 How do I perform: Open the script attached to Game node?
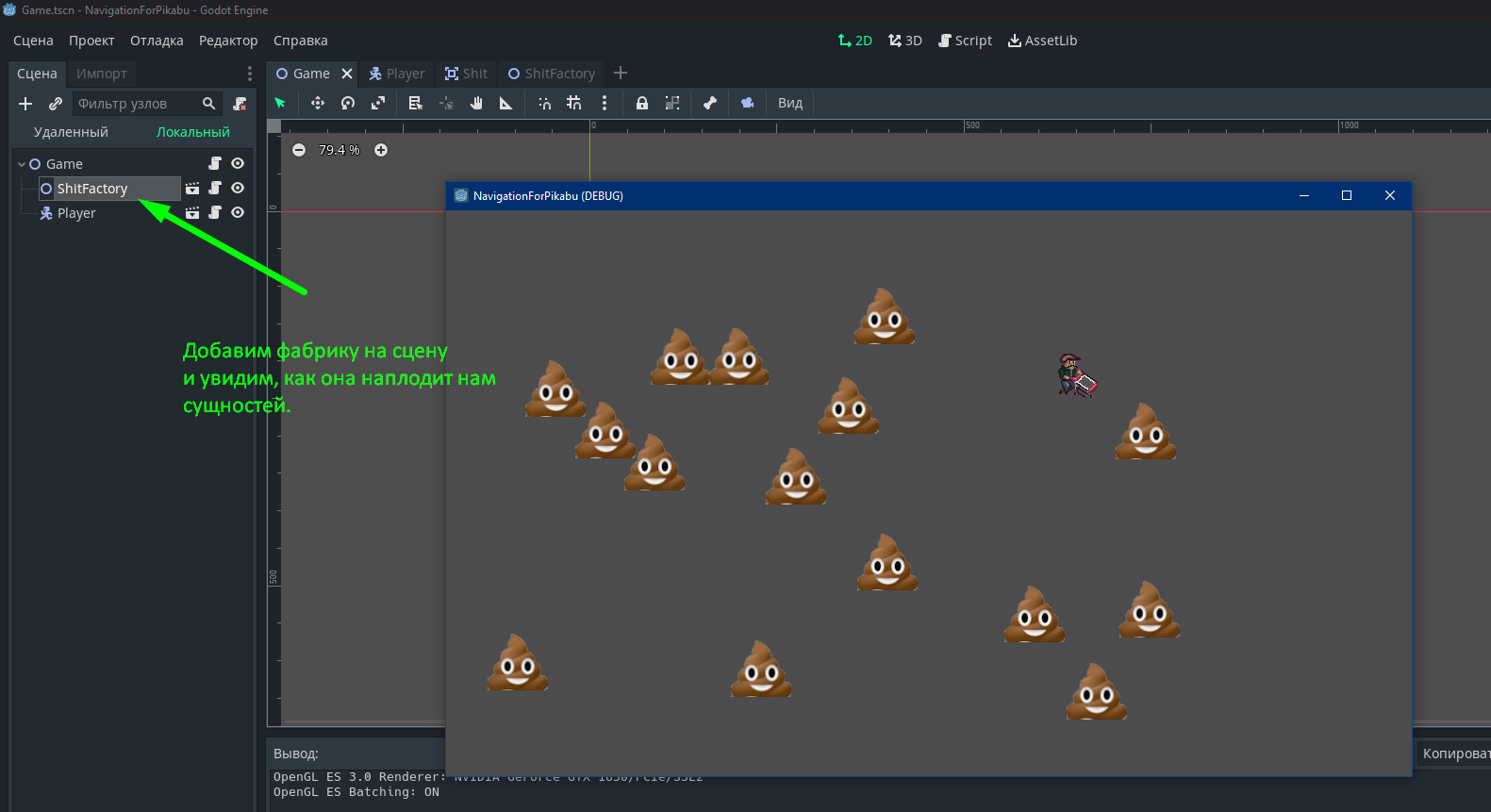click(x=215, y=163)
